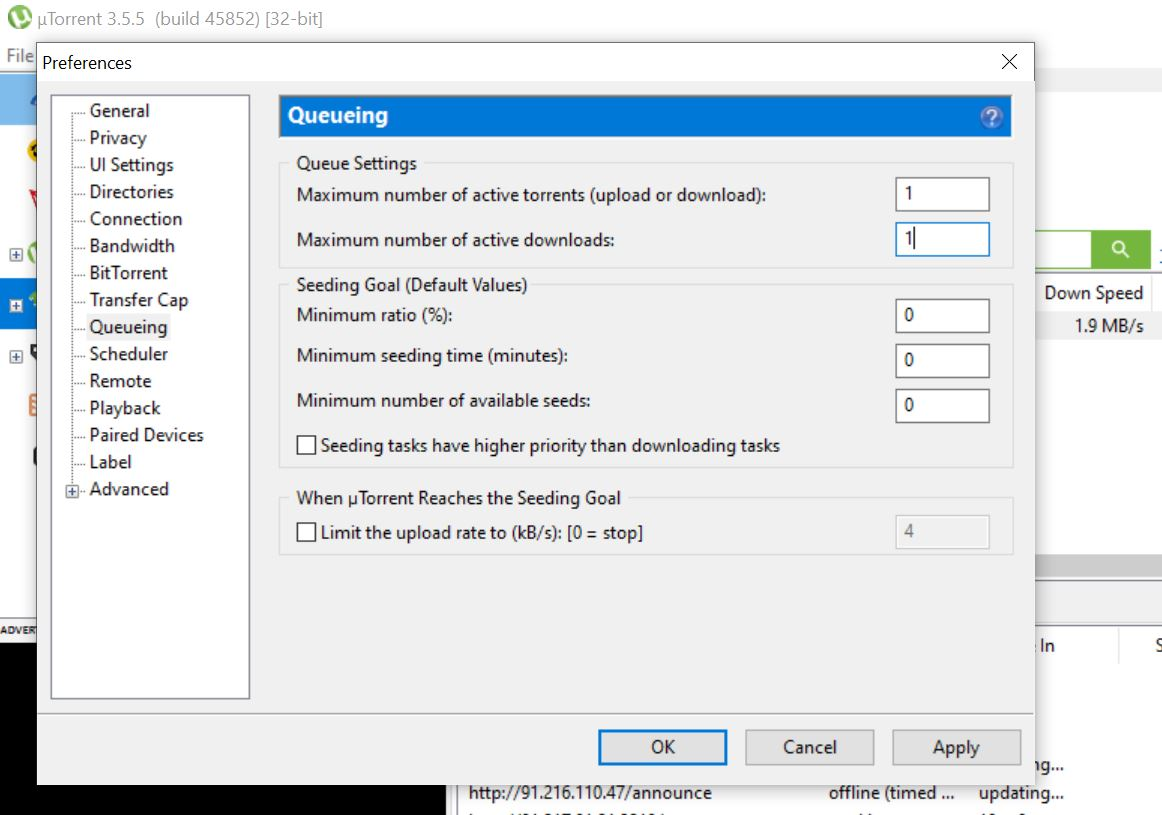
Task: Go to Connection preferences
Action: (136, 219)
